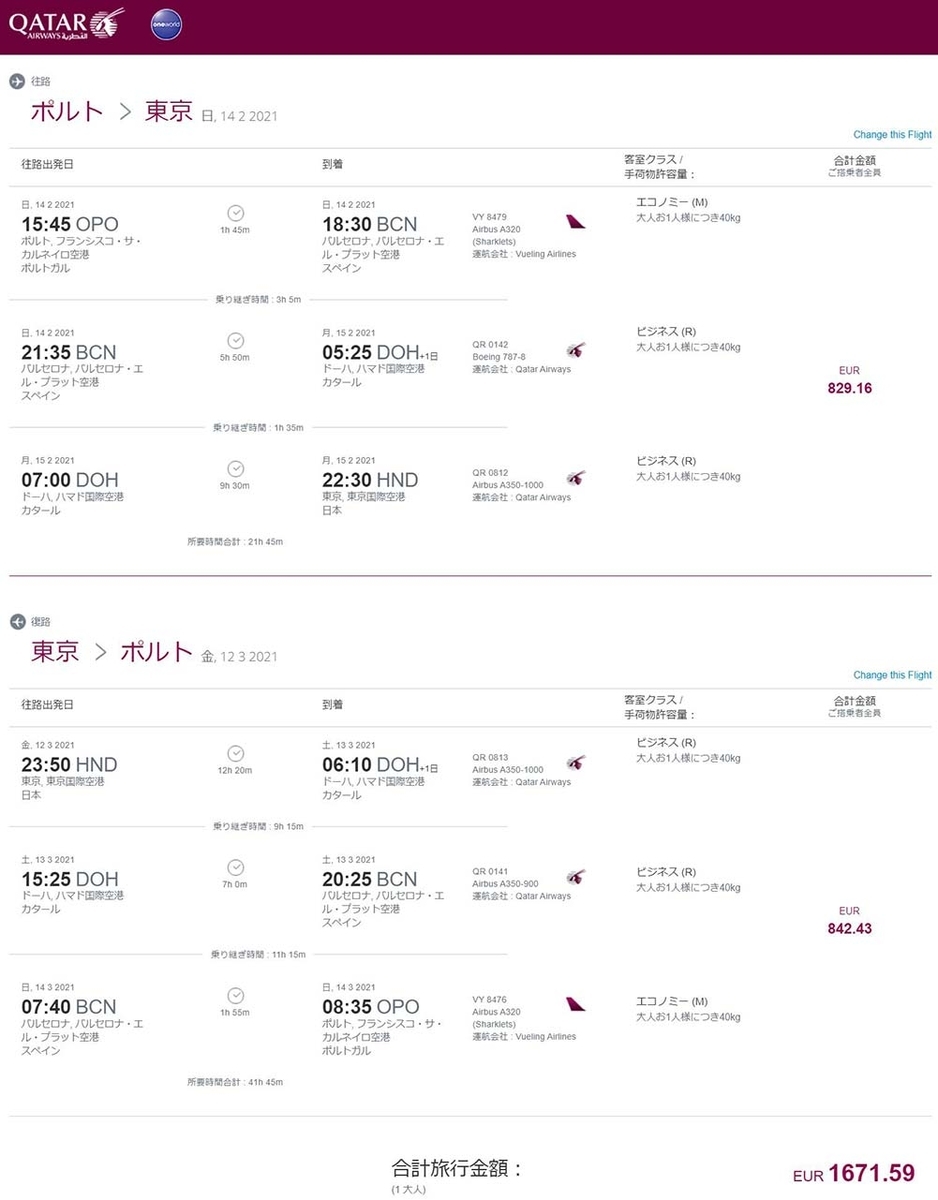Click the 08:35 OPO arrival time
This screenshot has height=1200, width=938.
coord(370,1007)
